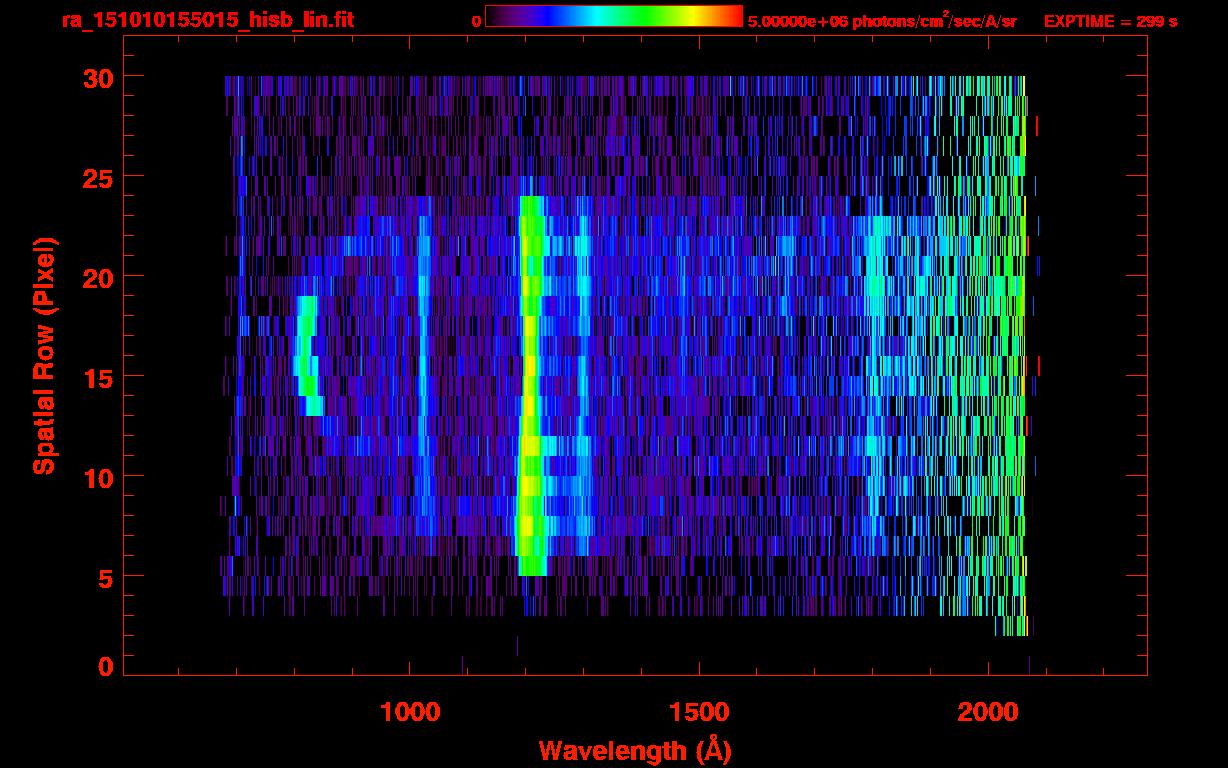Image resolution: width=1228 pixels, height=768 pixels.
Task: Click the 15 spatial row tick label
Action: click(97, 377)
